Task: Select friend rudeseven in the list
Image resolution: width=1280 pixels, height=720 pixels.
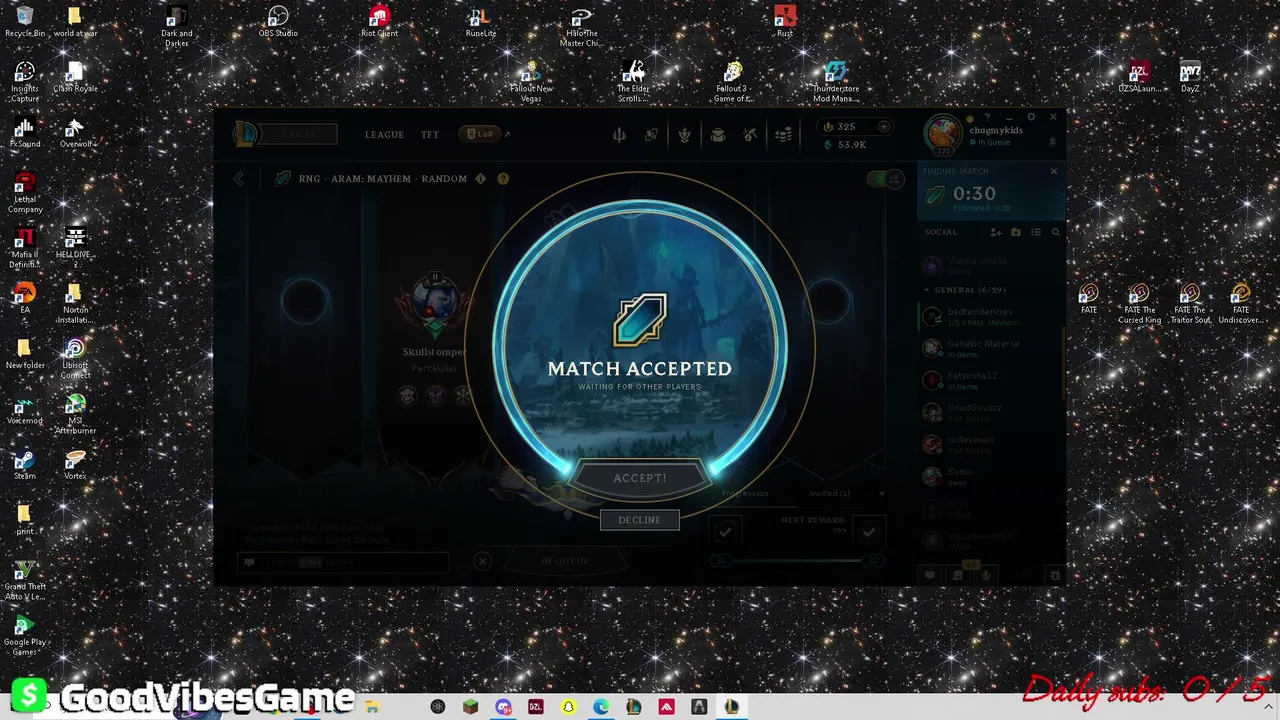Action: (x=988, y=444)
